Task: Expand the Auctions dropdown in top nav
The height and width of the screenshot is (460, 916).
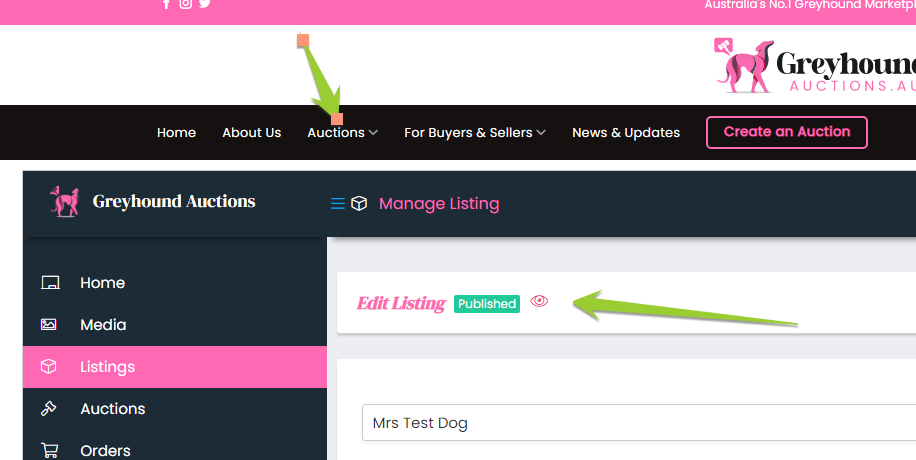Action: pyautogui.click(x=342, y=133)
